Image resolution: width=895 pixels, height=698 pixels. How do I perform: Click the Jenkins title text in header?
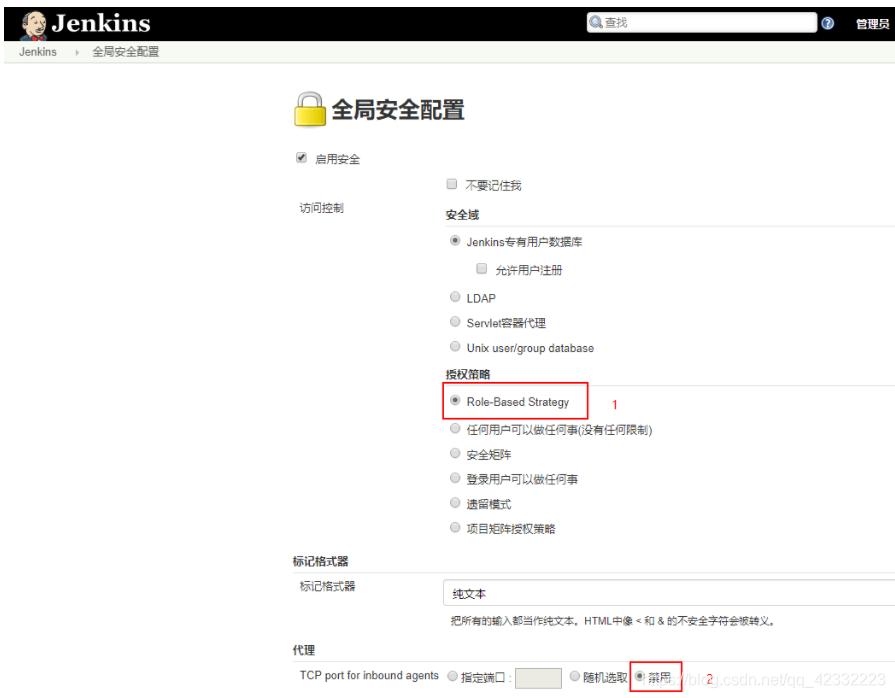(x=101, y=23)
